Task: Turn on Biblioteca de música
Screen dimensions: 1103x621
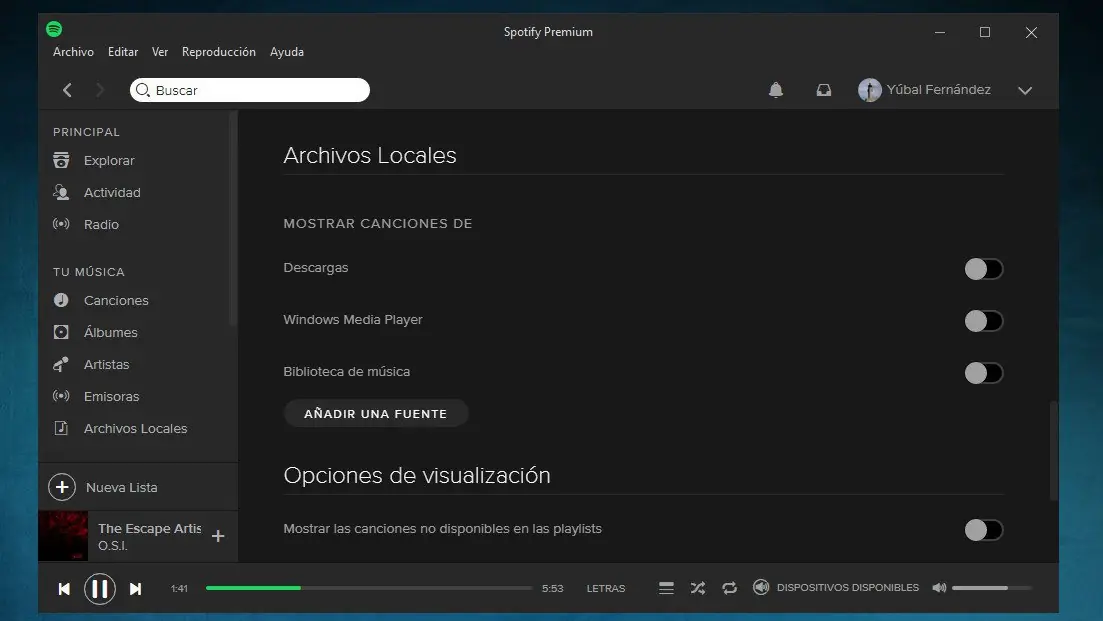Action: [x=983, y=372]
